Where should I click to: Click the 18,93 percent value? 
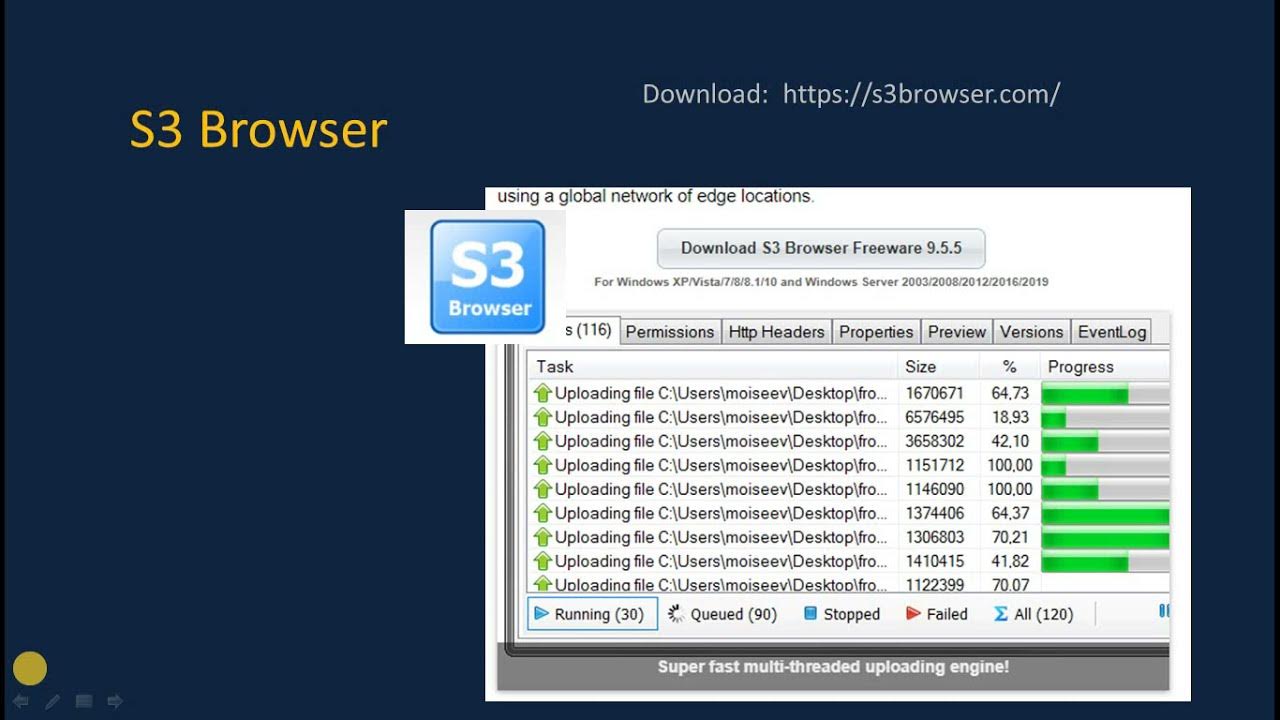(x=1010, y=417)
